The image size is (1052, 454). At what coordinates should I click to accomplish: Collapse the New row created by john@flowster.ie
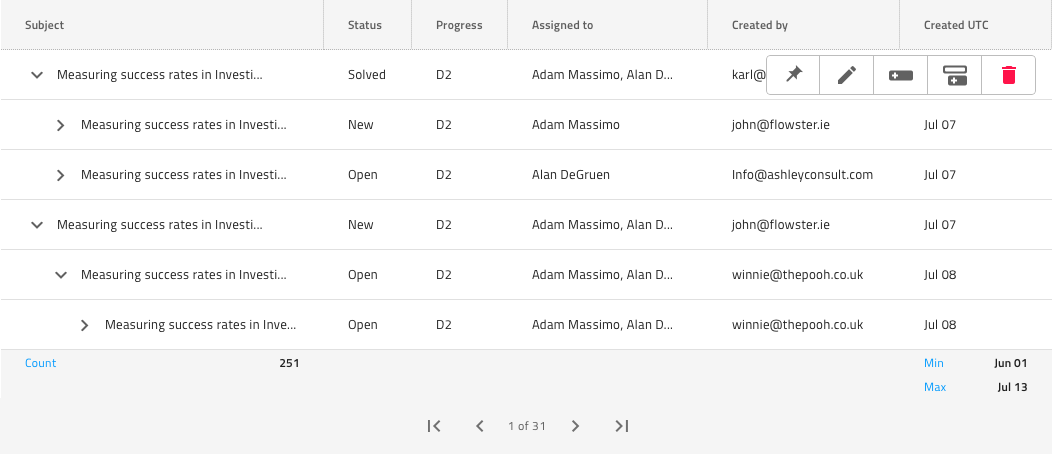point(37,225)
